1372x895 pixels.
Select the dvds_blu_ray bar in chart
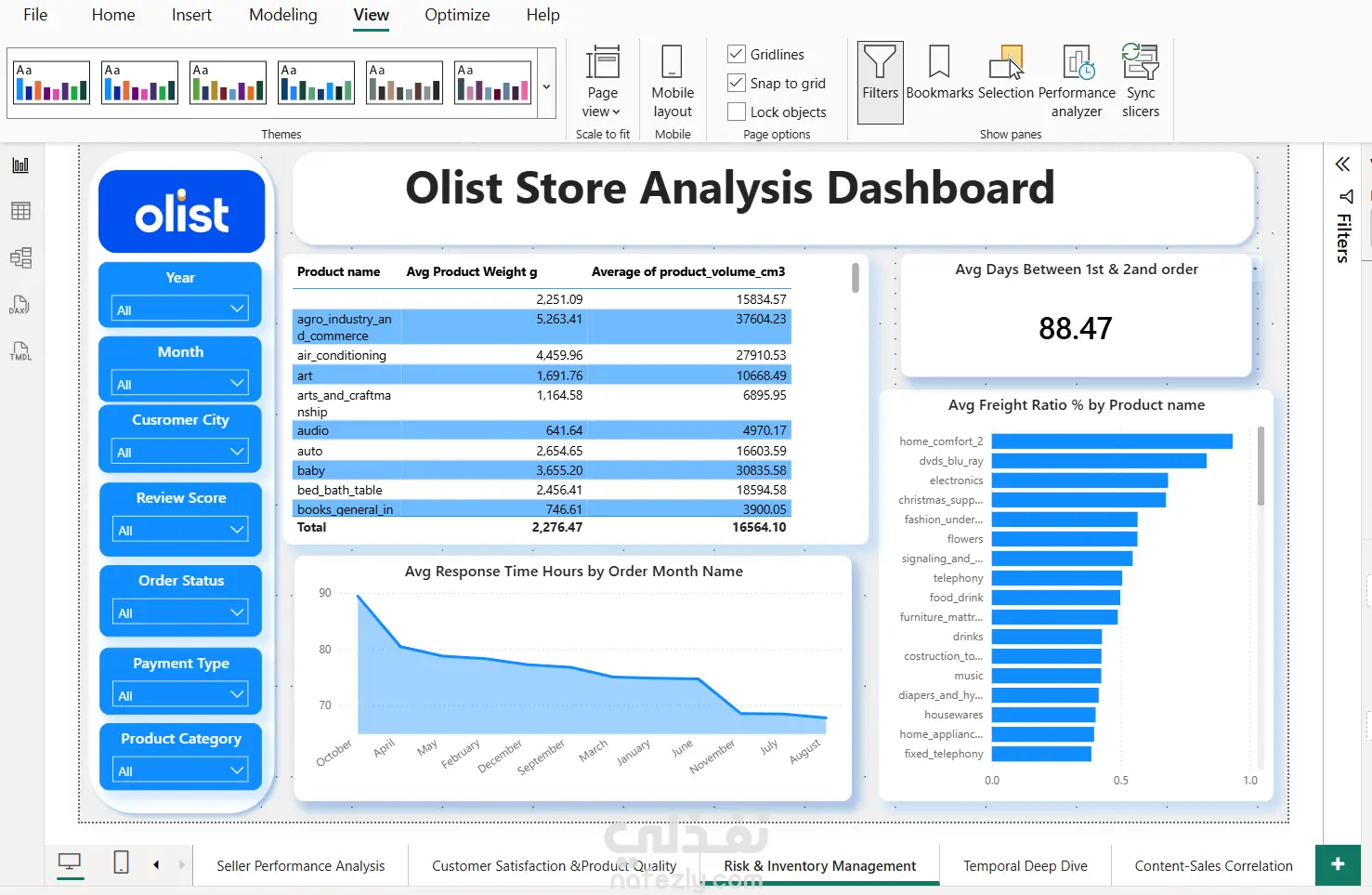click(1099, 460)
